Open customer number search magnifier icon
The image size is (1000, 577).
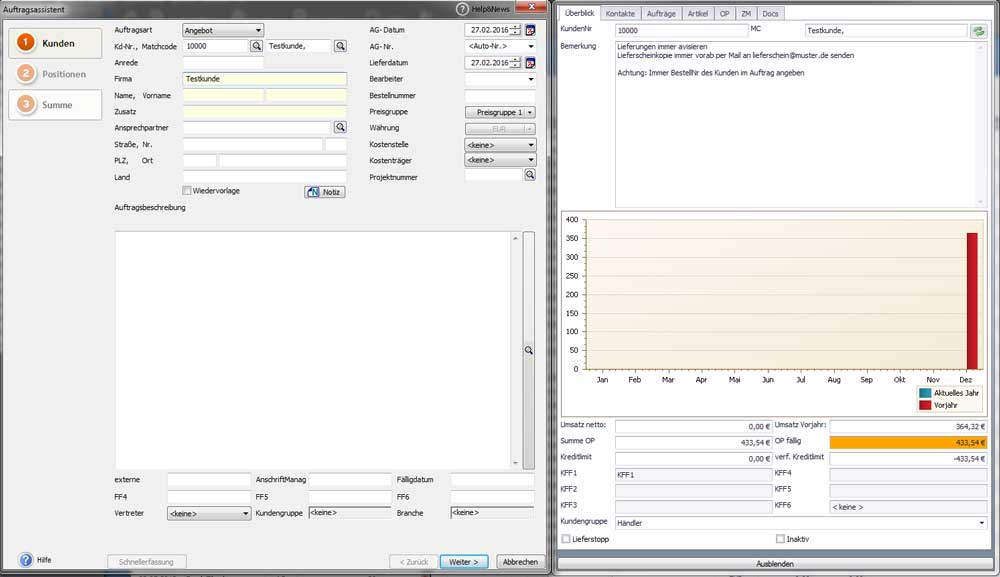(256, 46)
